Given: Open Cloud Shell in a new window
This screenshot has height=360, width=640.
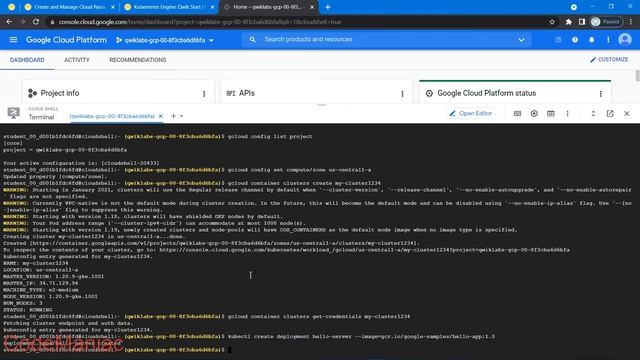Looking at the screenshot, I should [x=610, y=113].
